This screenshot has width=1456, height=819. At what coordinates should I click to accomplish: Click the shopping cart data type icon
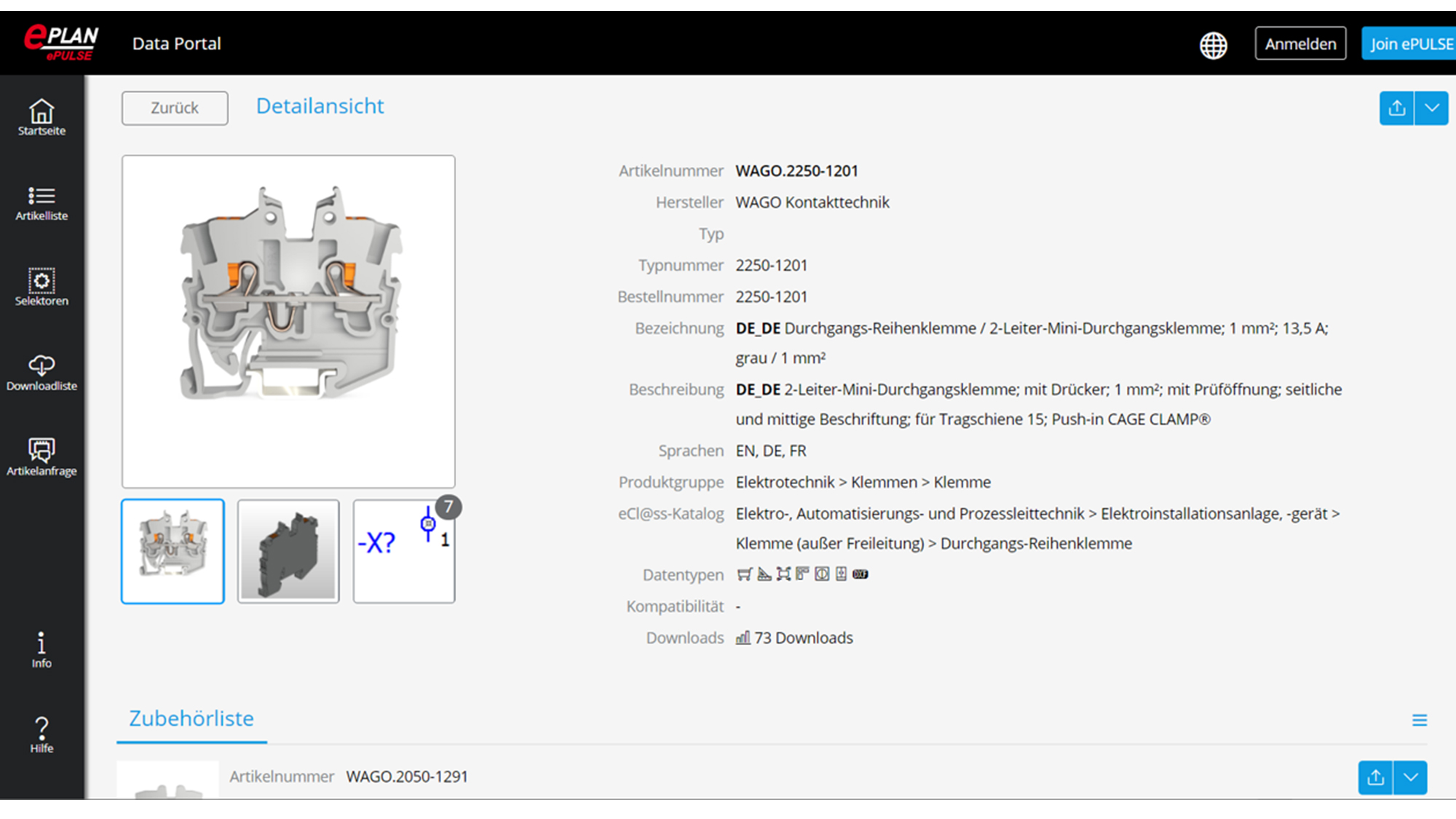coord(743,574)
